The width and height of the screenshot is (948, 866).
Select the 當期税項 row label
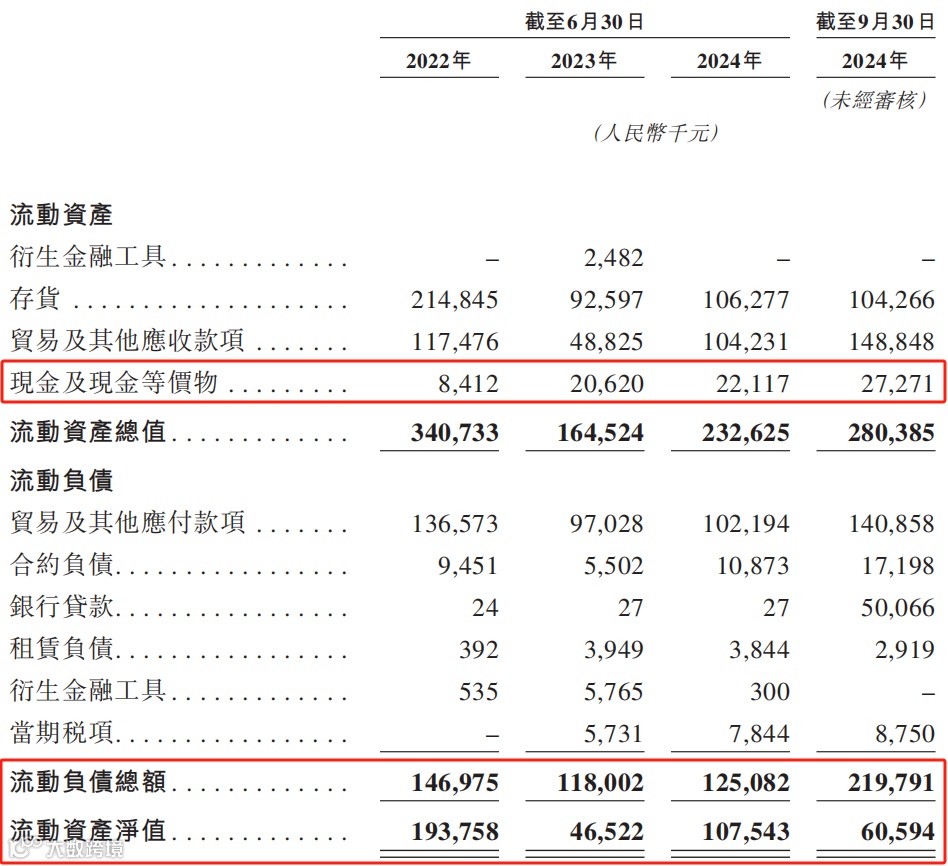point(61,732)
